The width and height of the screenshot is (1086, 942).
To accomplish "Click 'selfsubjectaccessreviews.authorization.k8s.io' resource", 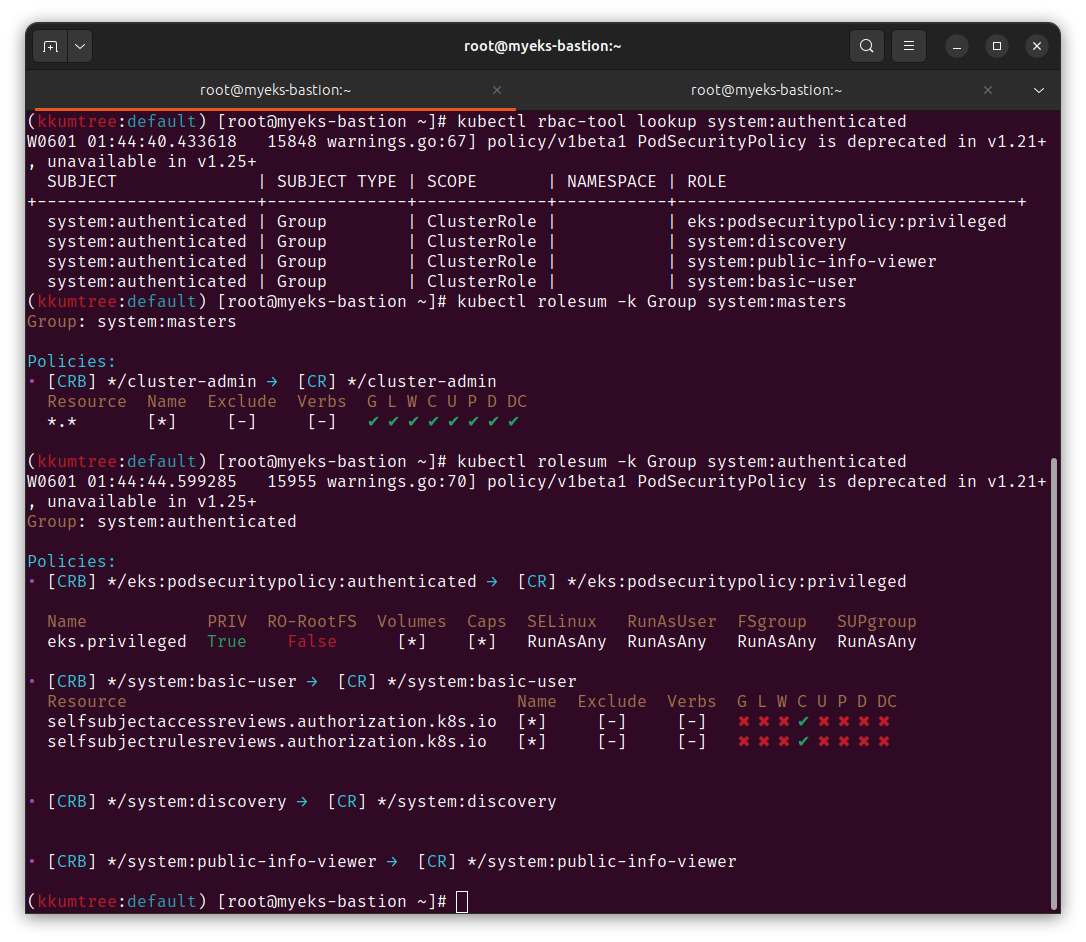I will (272, 722).
